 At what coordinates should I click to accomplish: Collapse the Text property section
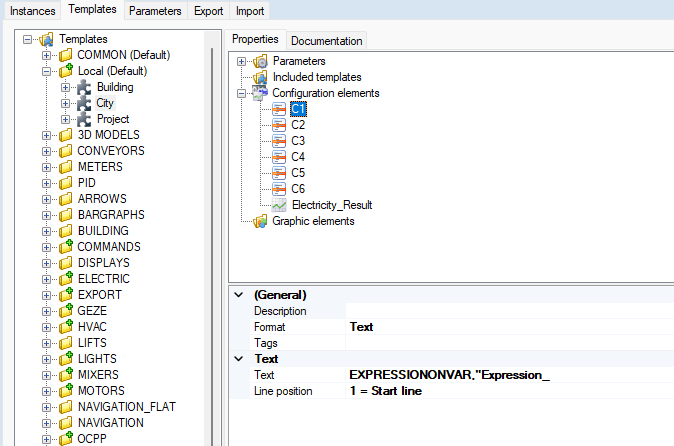point(237,358)
